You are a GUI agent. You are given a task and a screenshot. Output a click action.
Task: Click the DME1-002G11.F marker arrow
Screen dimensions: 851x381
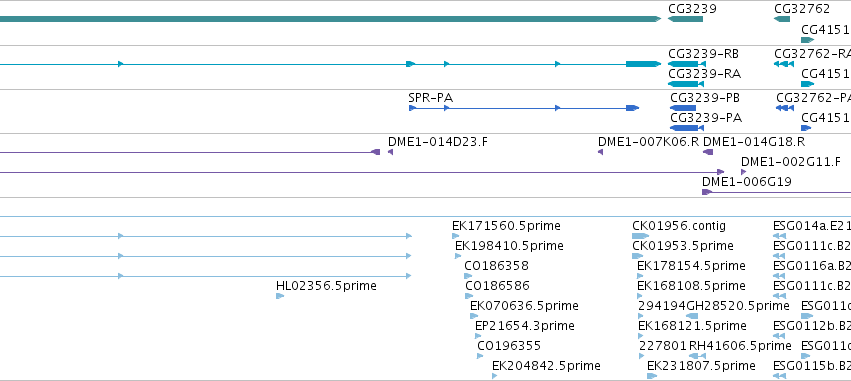point(744,172)
